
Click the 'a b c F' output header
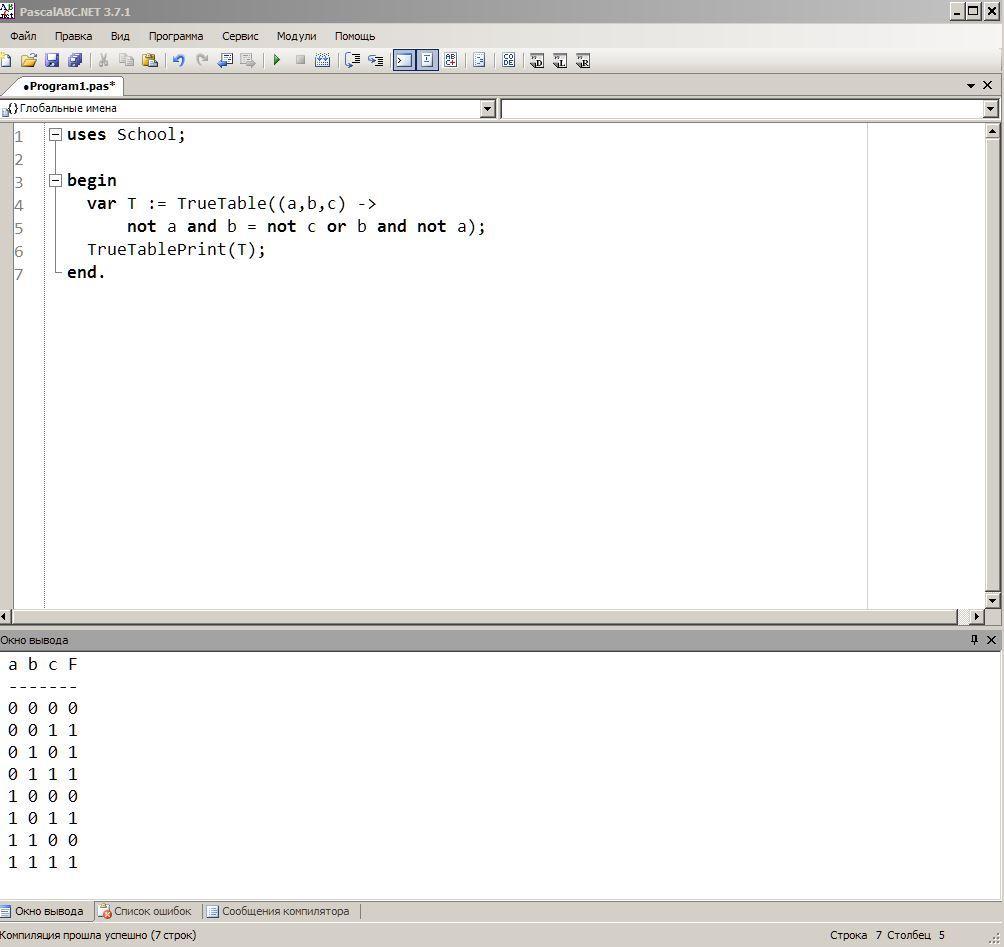pos(42,665)
